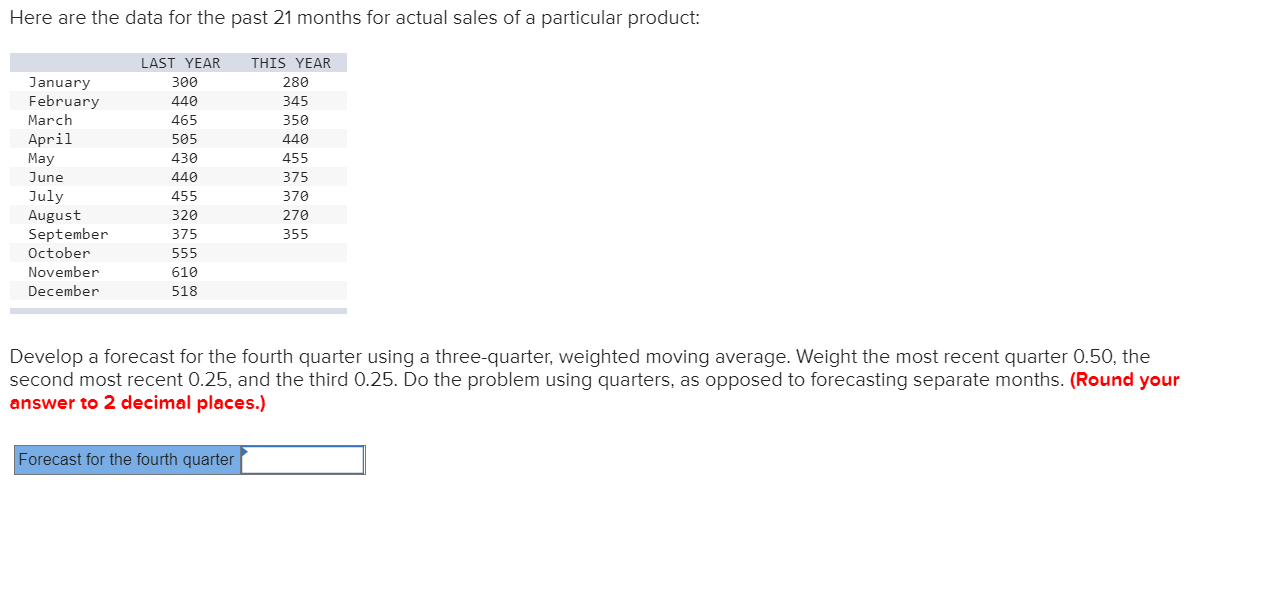Select May's this year value 455
The image size is (1286, 589).
click(295, 158)
